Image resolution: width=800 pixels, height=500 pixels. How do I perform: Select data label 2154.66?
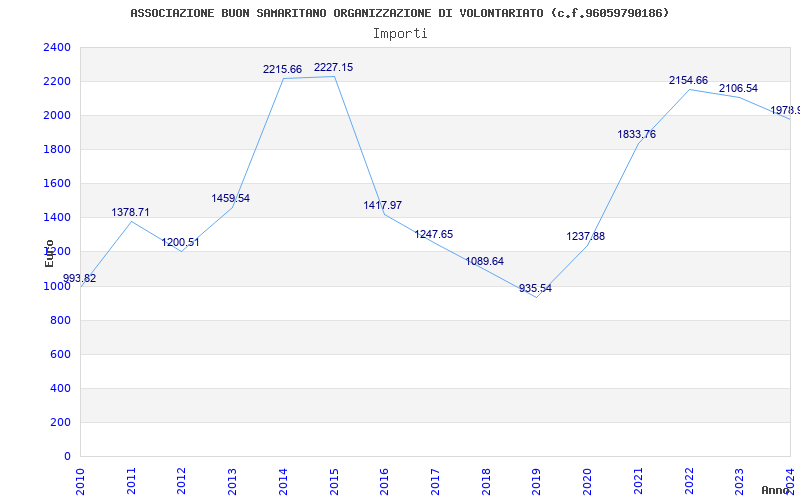pyautogui.click(x=688, y=80)
